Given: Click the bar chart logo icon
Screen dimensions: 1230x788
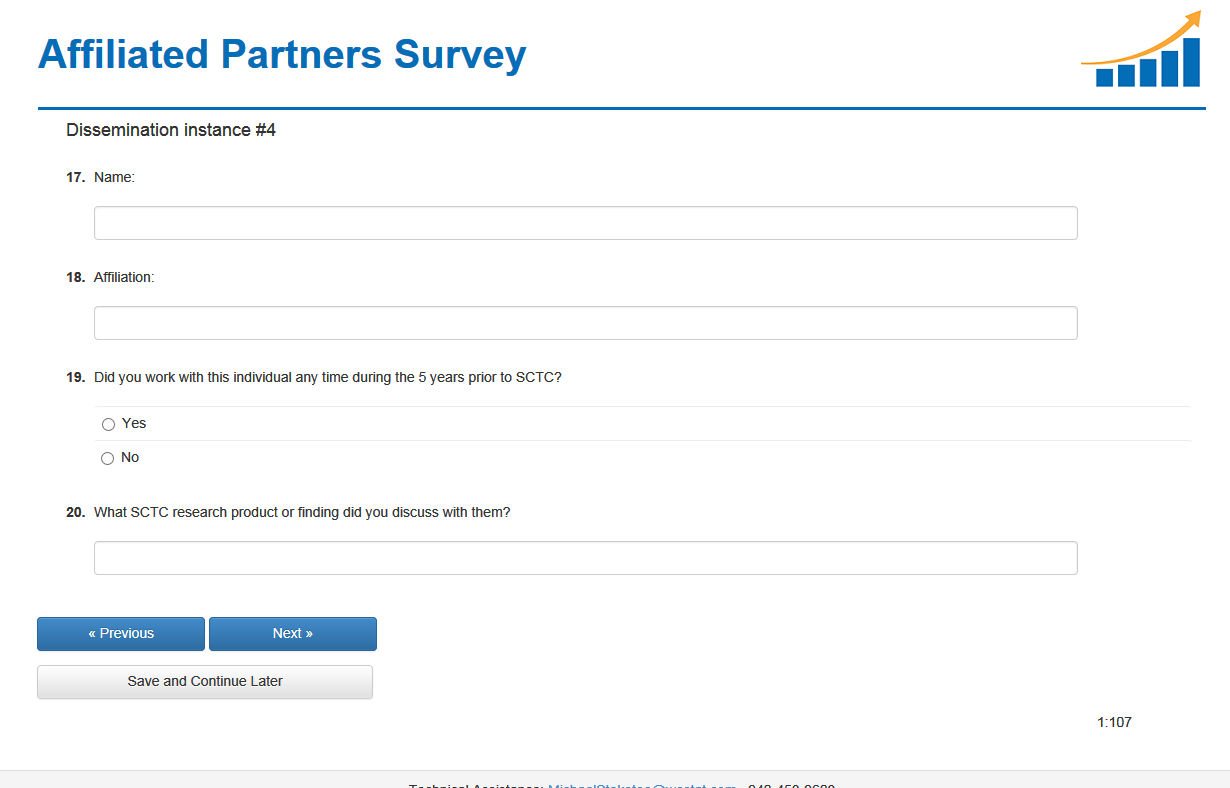Looking at the screenshot, I should [x=1142, y=52].
